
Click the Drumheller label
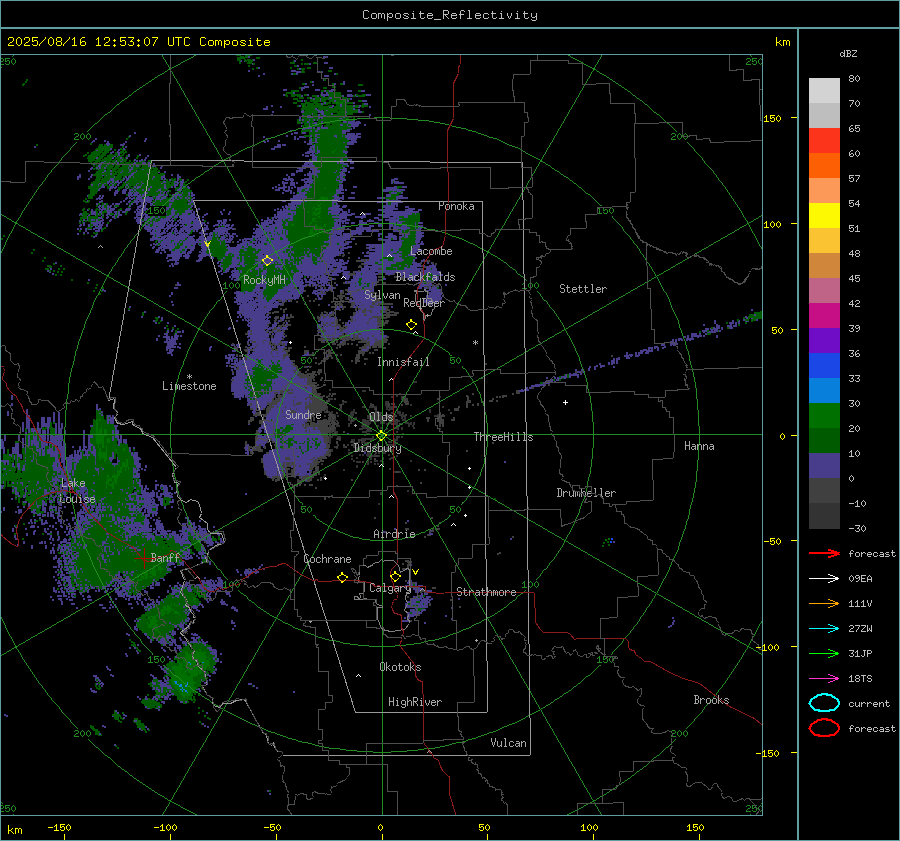586,493
